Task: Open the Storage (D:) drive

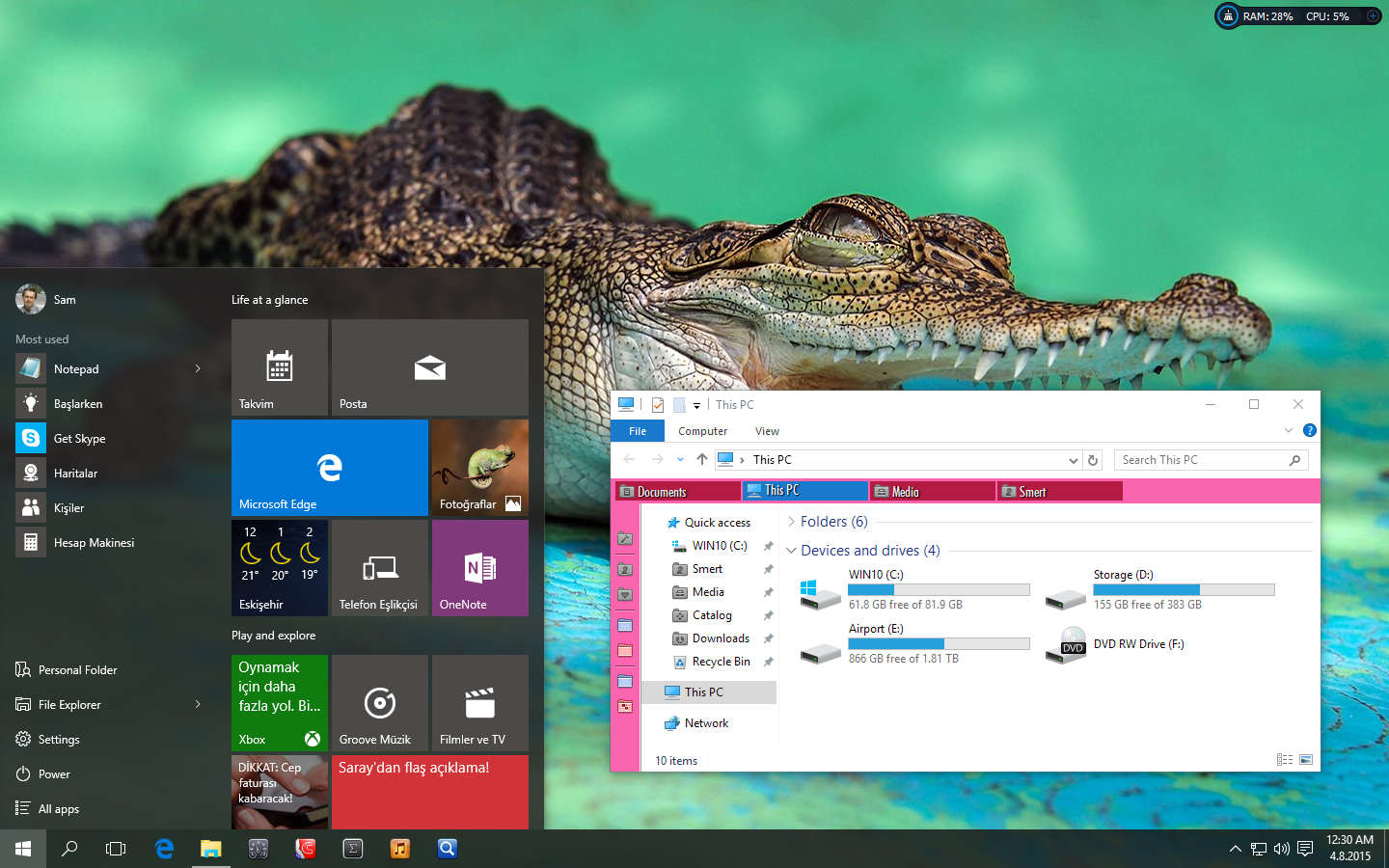Action: click(1159, 589)
